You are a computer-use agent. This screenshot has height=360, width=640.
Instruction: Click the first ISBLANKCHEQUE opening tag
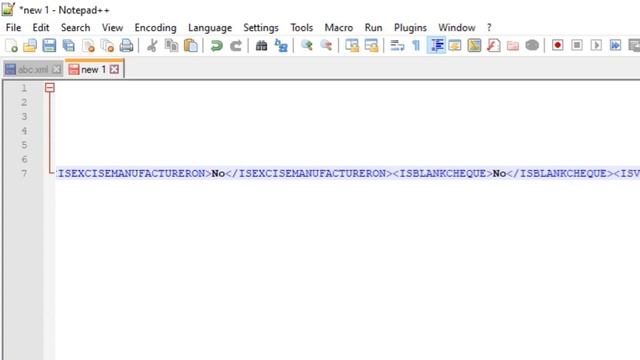coord(443,173)
